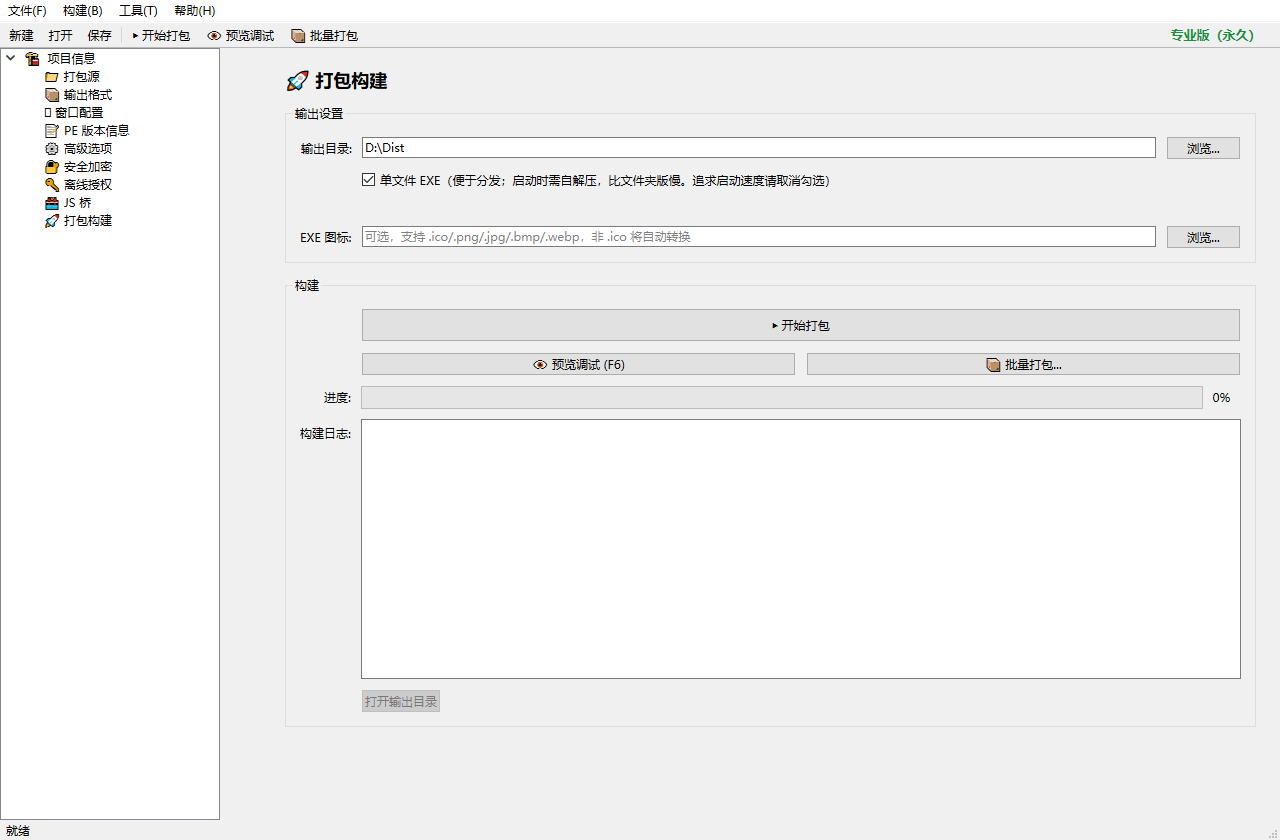Select the 离线授权 key icon
Image resolution: width=1280 pixels, height=840 pixels.
(52, 185)
